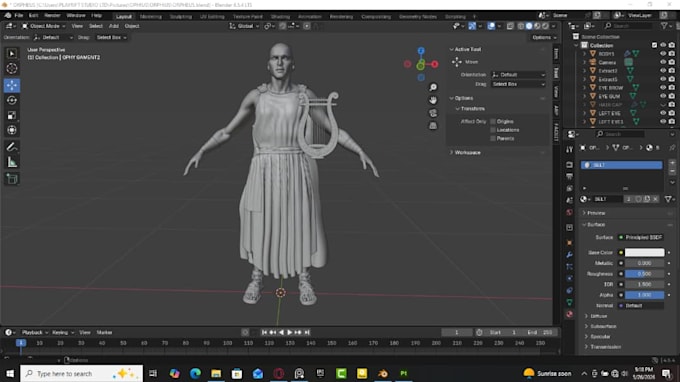Open Blender from the Windows taskbar
The width and height of the screenshot is (680, 382).
click(x=382, y=373)
